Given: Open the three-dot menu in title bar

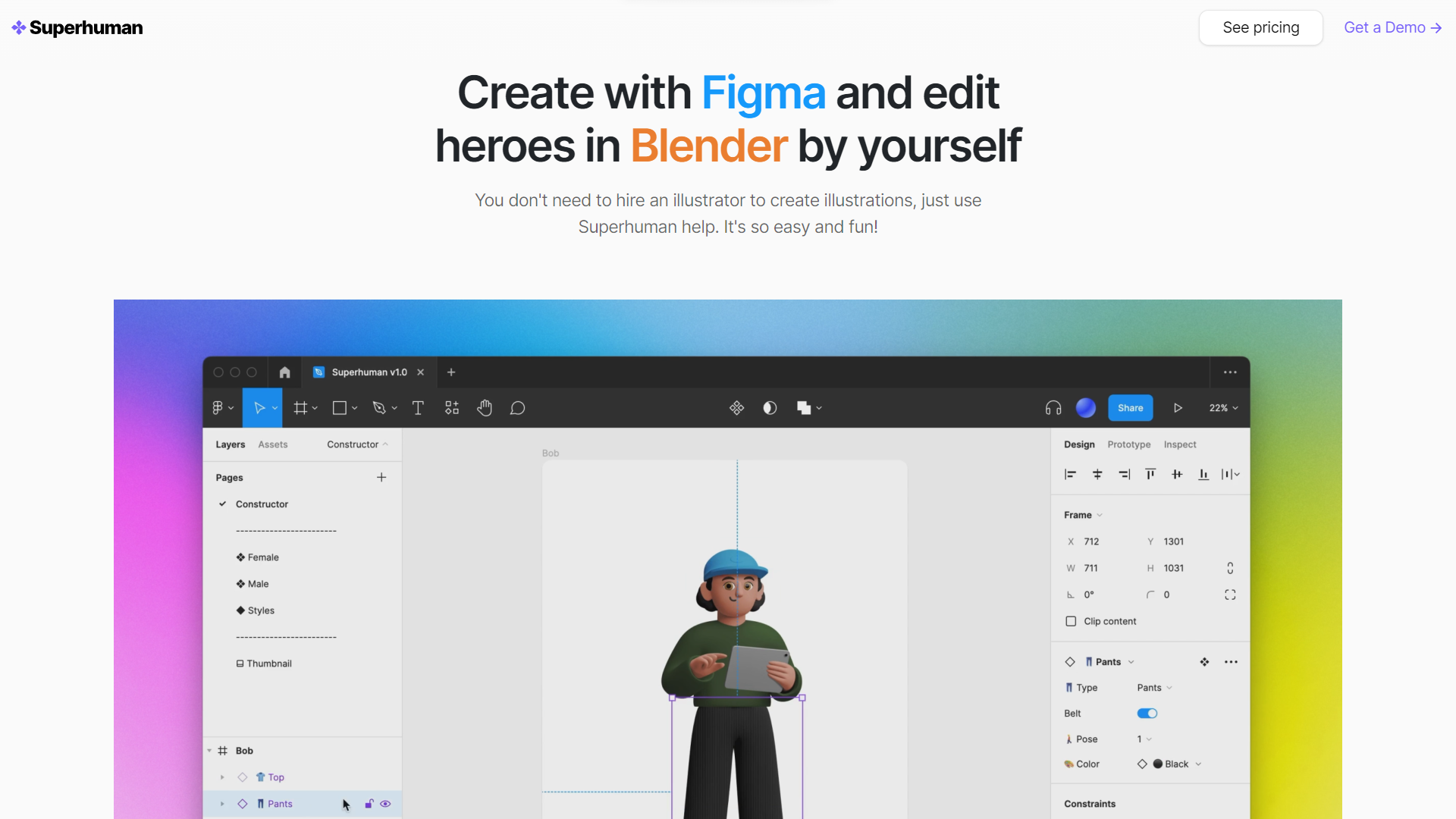Looking at the screenshot, I should pyautogui.click(x=1230, y=372).
